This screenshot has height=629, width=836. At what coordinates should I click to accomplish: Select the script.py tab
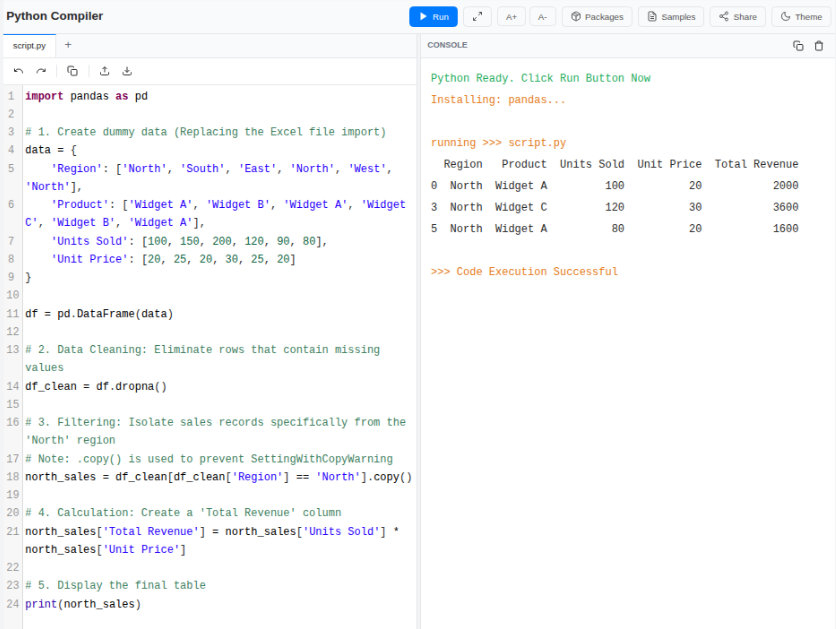click(29, 45)
